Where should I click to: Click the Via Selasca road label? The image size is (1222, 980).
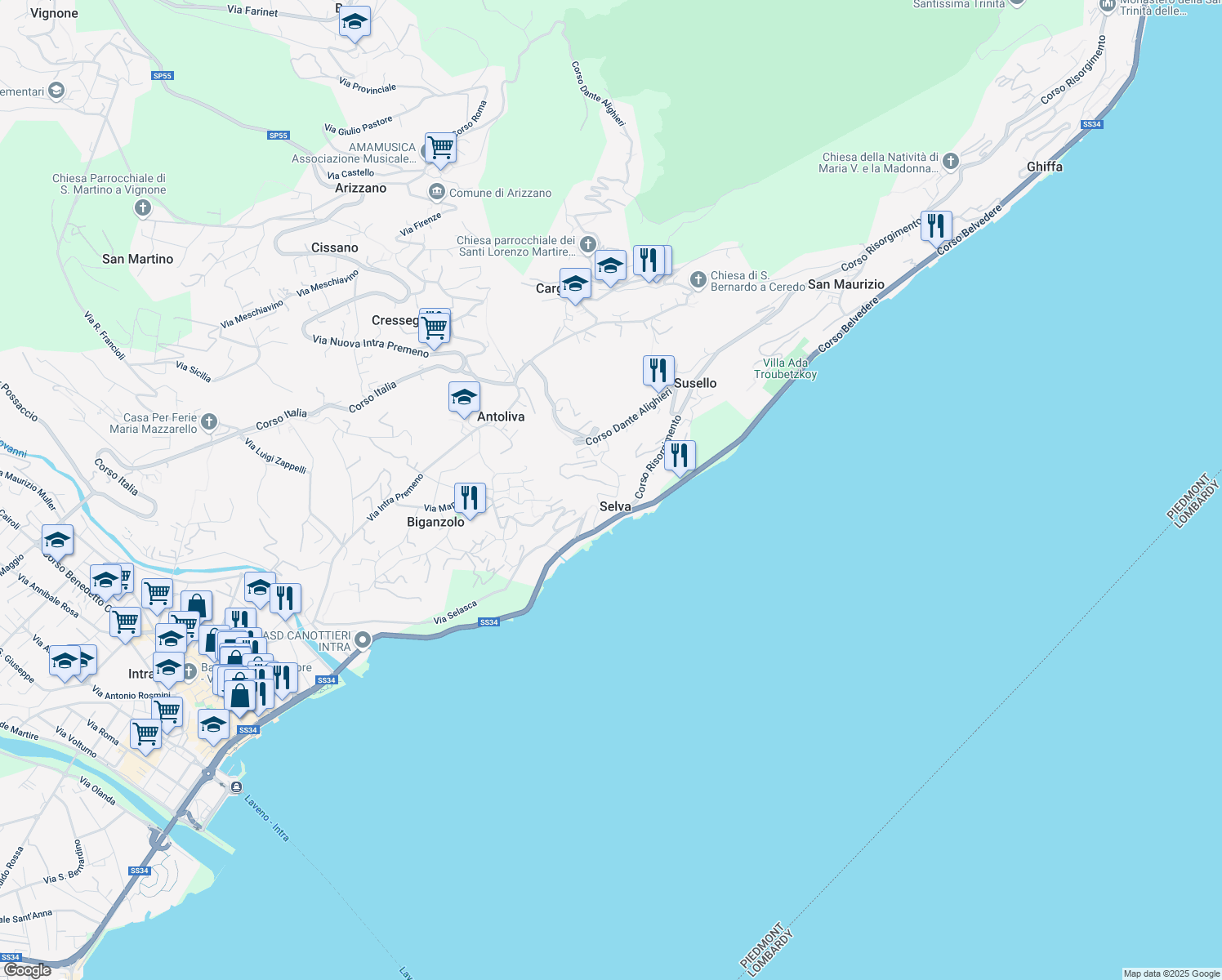455,614
